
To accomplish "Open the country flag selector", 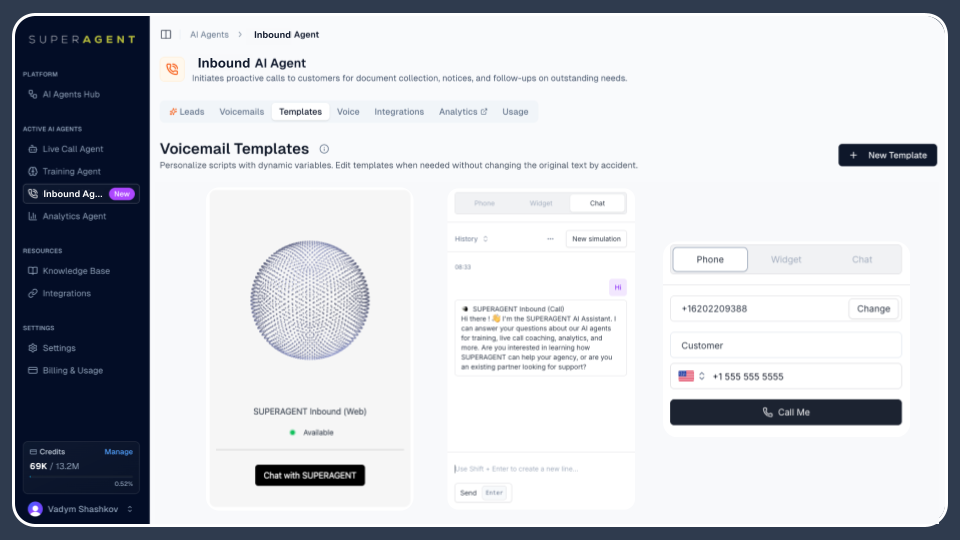I will click(691, 376).
